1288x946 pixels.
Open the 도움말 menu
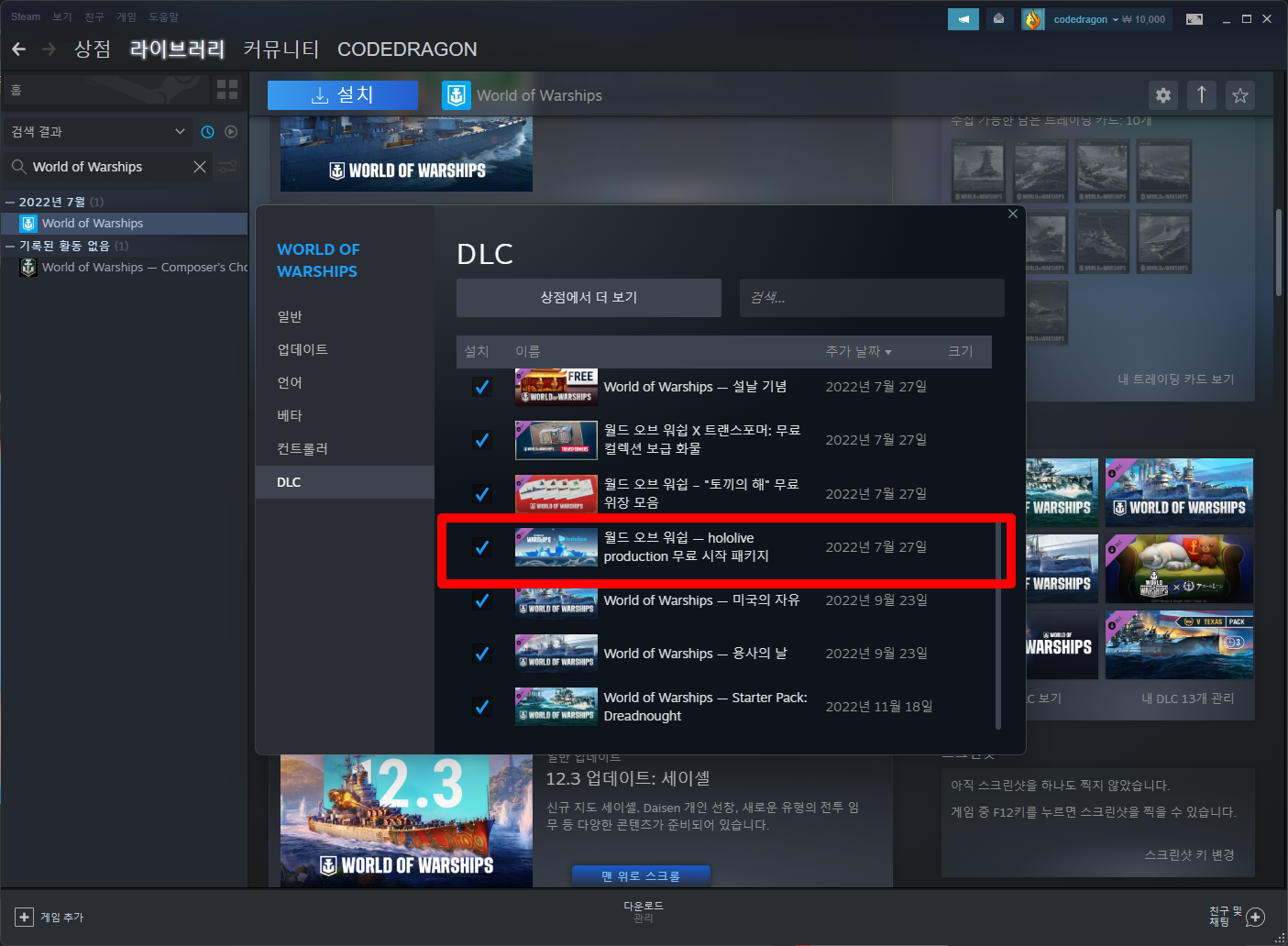coord(164,16)
